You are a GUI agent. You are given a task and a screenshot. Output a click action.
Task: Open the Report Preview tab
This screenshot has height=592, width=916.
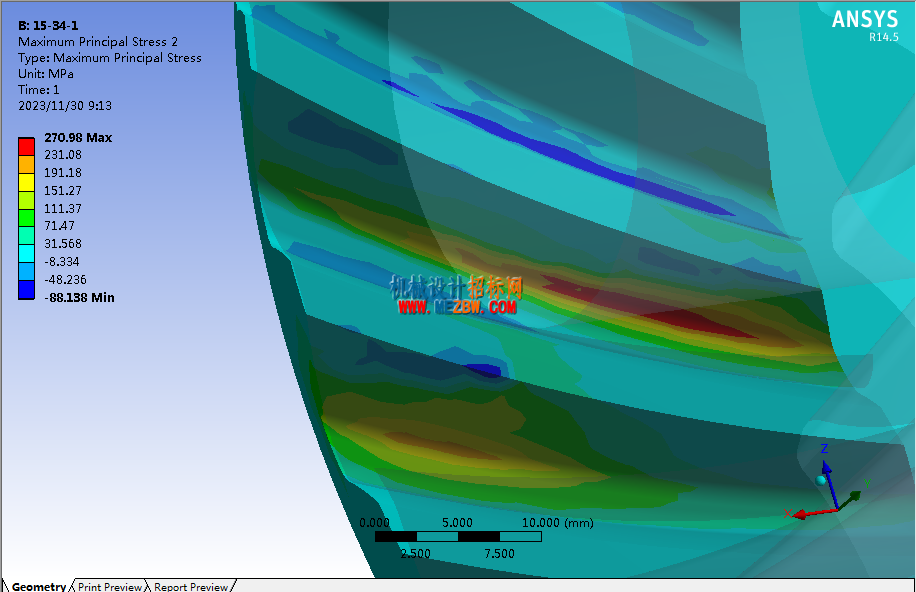191,586
